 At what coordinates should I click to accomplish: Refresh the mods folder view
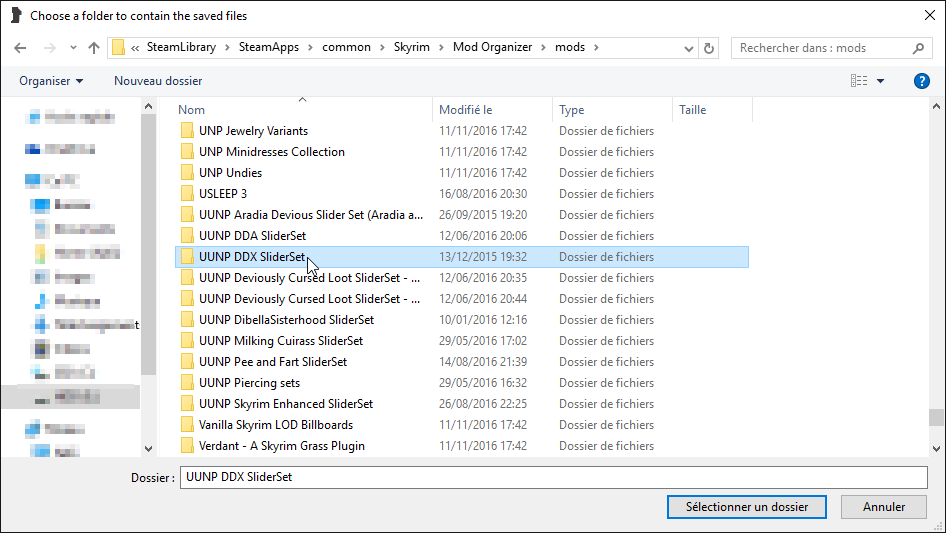709,48
